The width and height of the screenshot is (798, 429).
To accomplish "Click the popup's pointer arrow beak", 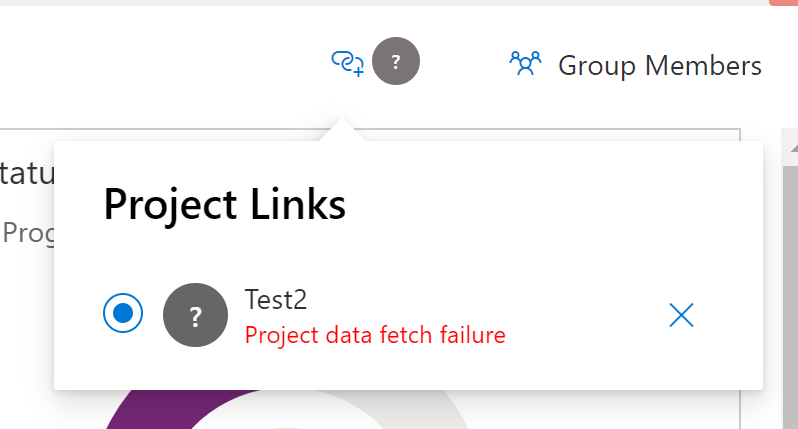I will 340,130.
